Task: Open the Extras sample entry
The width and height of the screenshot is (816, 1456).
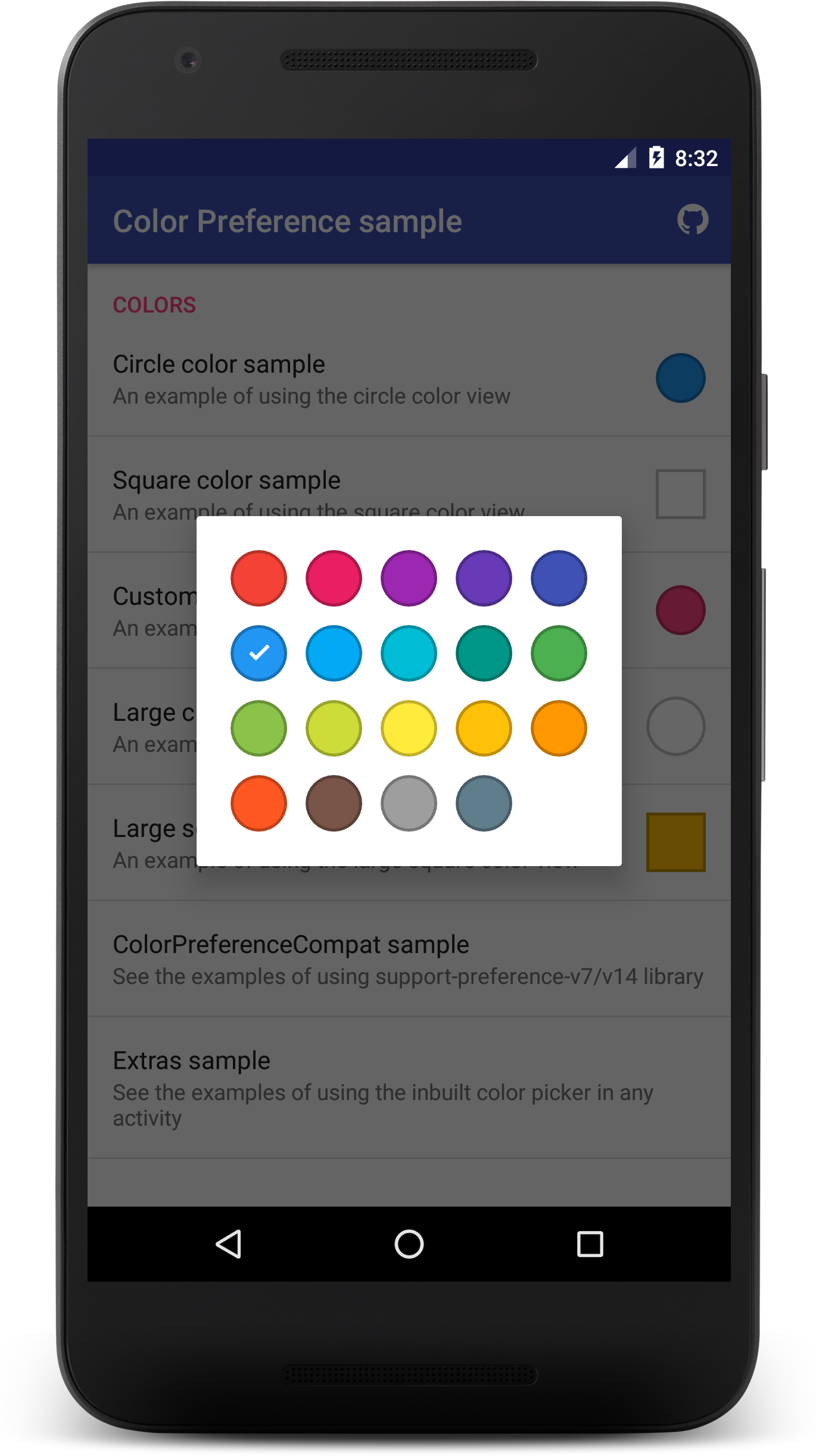Action: pos(409,1088)
